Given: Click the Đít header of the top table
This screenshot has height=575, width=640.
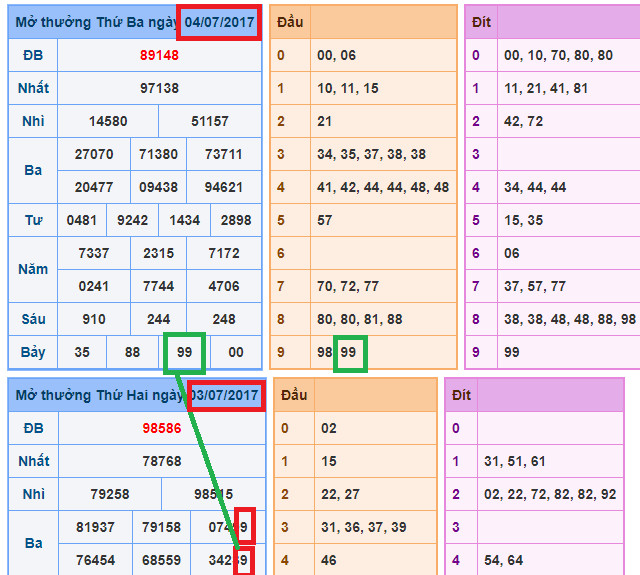Looking at the screenshot, I should tap(482, 22).
